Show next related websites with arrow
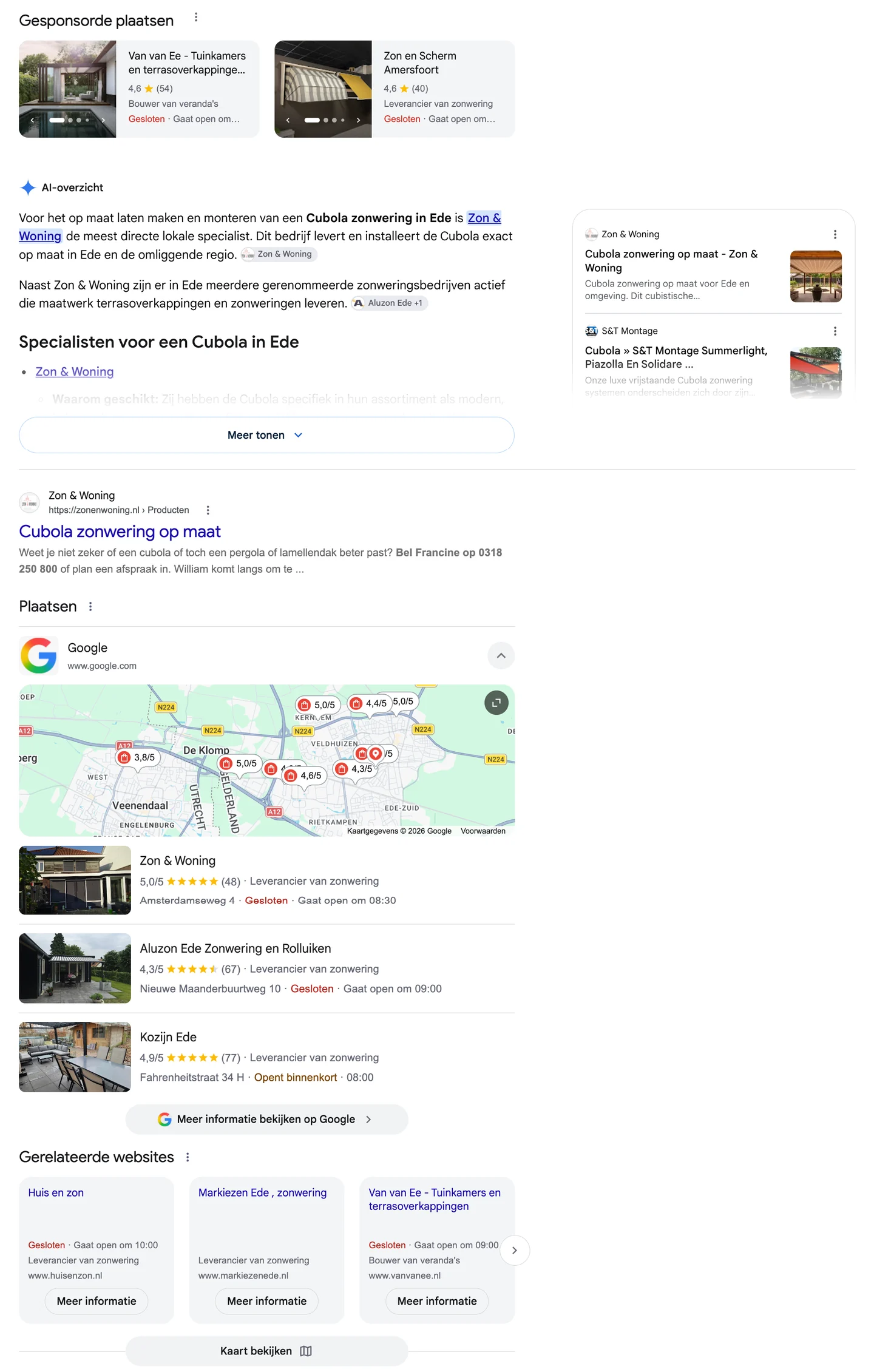Screen dimensions: 874x1372 pos(515,1251)
